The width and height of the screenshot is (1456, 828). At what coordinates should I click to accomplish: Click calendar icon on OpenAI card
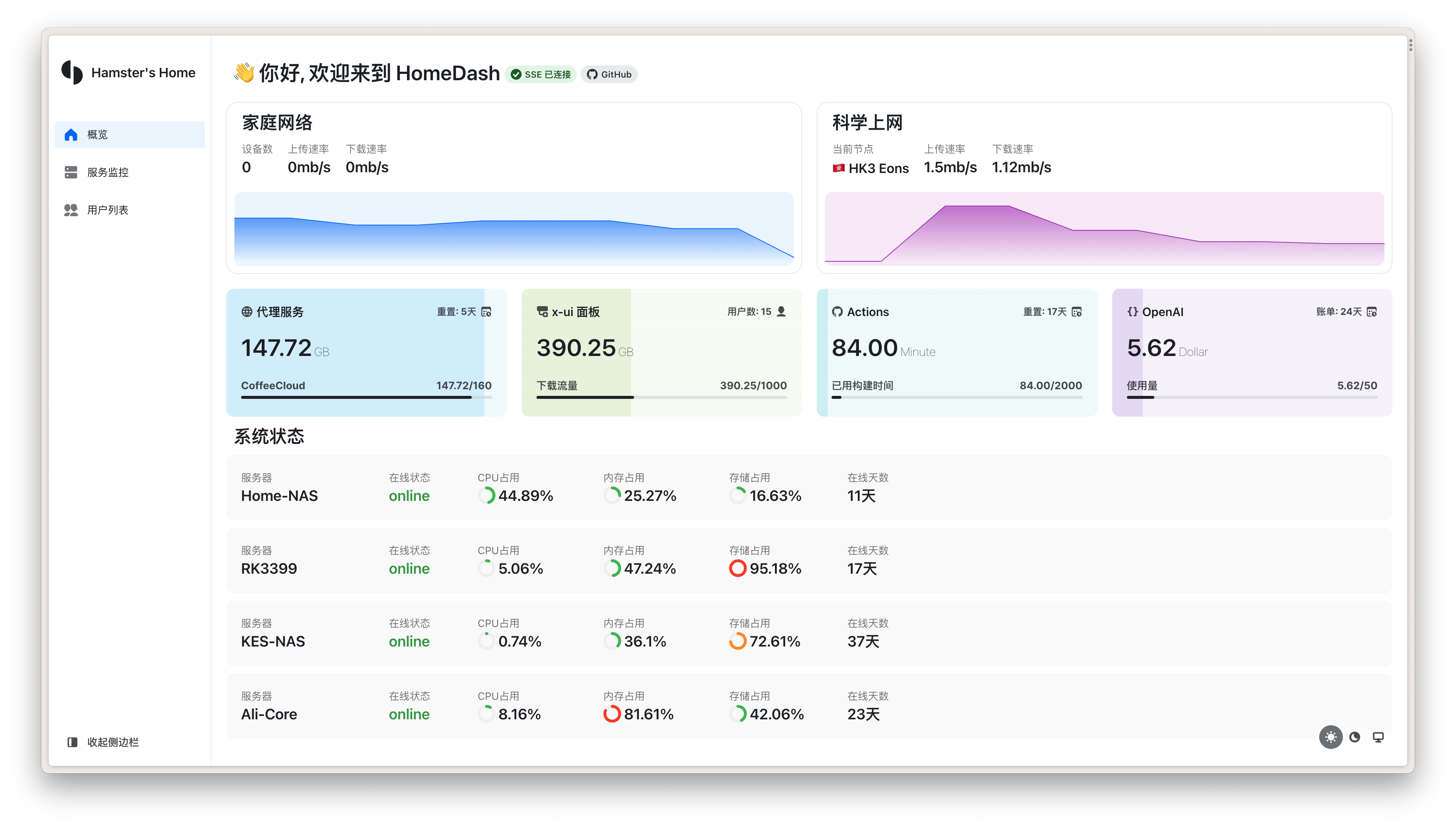(1372, 312)
